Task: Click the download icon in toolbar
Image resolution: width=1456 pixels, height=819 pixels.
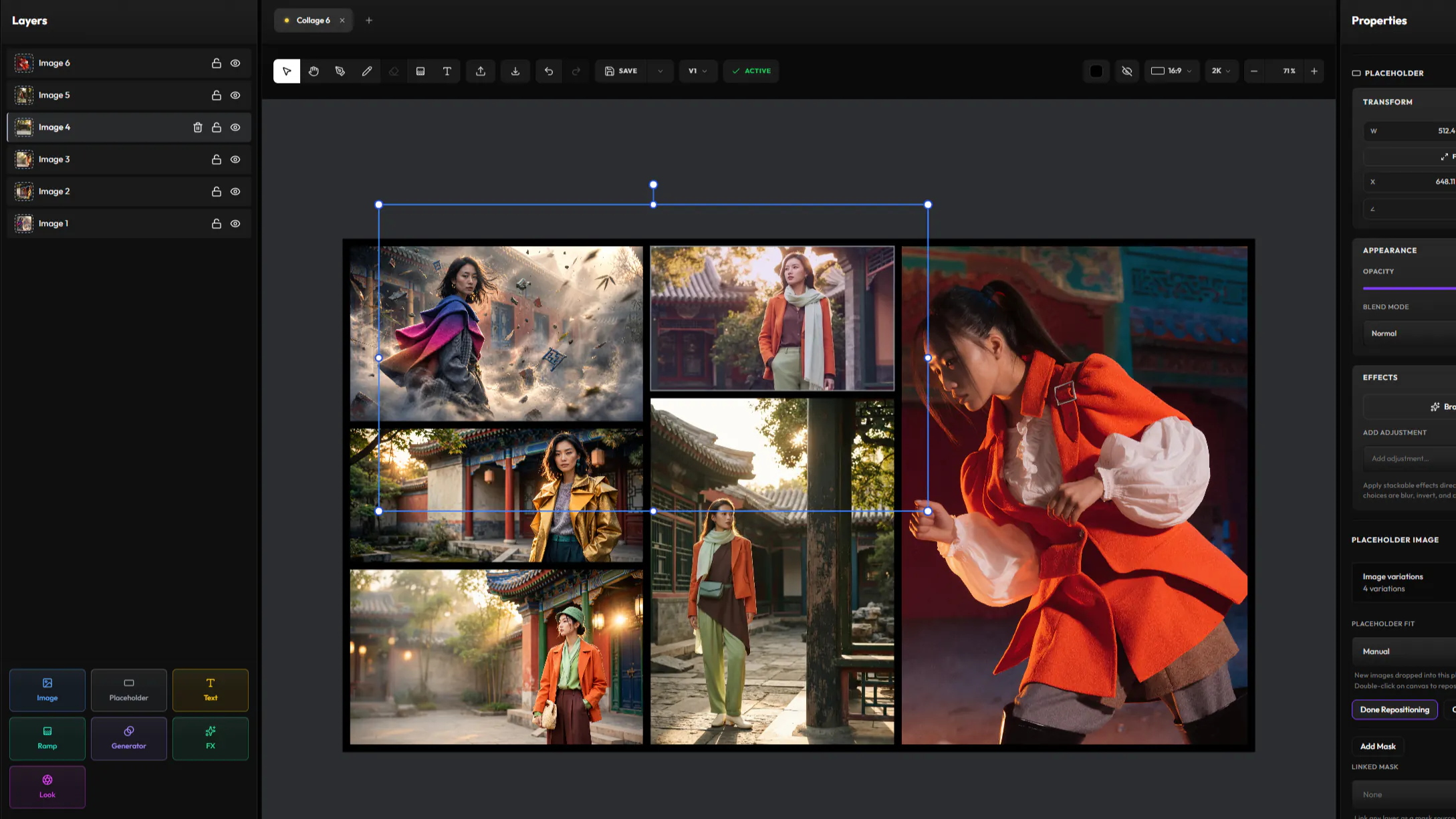Action: [x=515, y=71]
